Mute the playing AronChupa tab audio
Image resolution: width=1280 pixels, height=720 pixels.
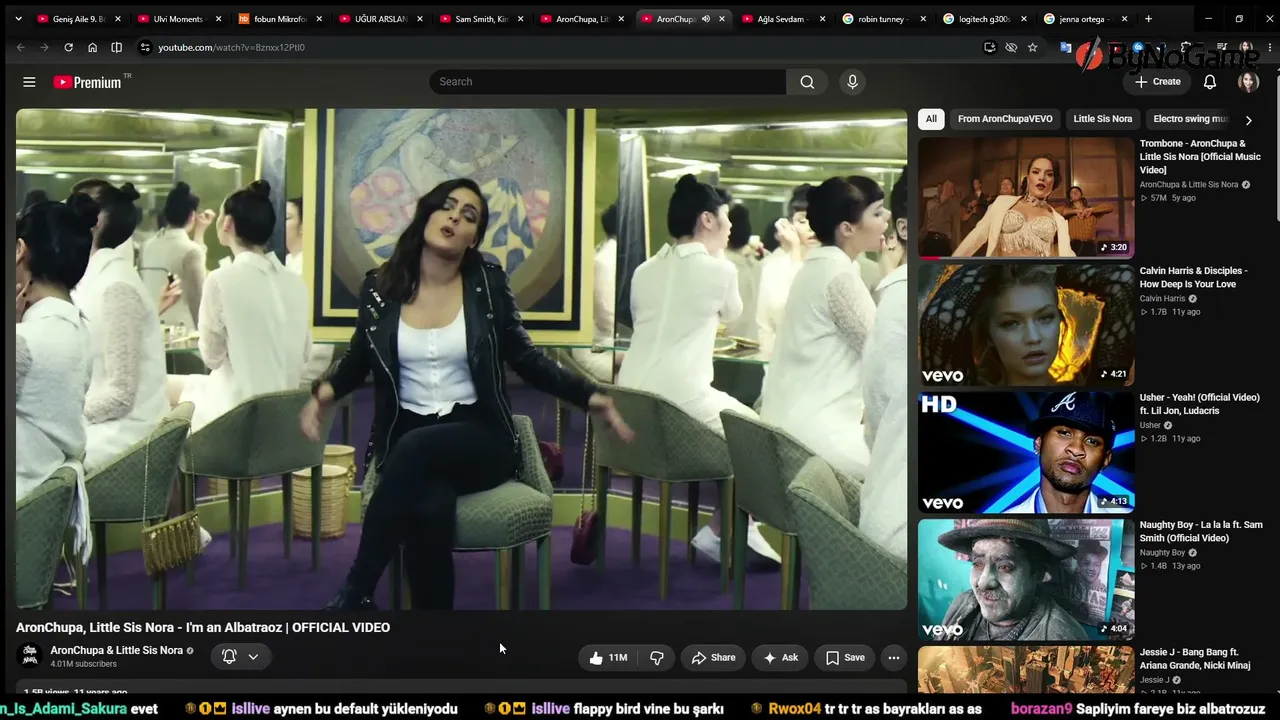[x=706, y=19]
